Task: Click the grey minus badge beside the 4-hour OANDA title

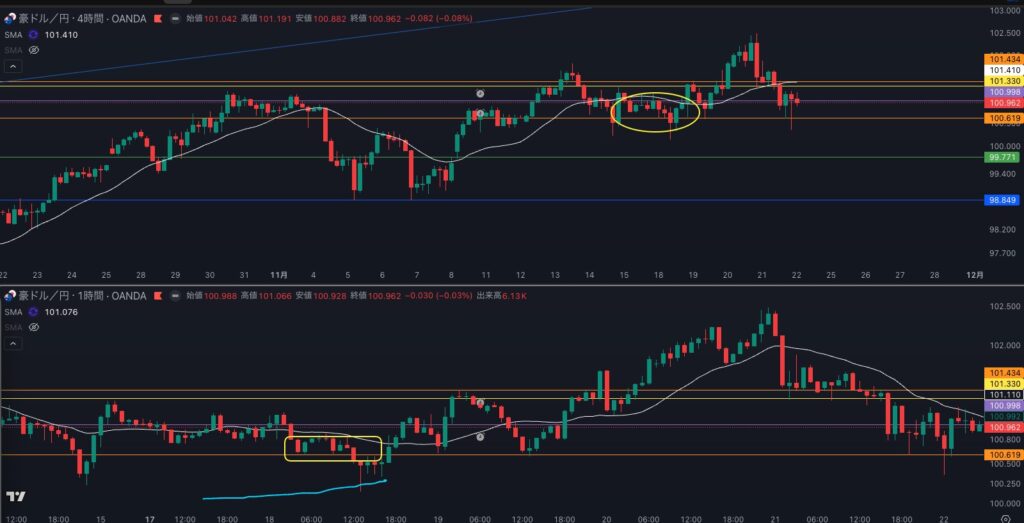Action: (x=176, y=18)
